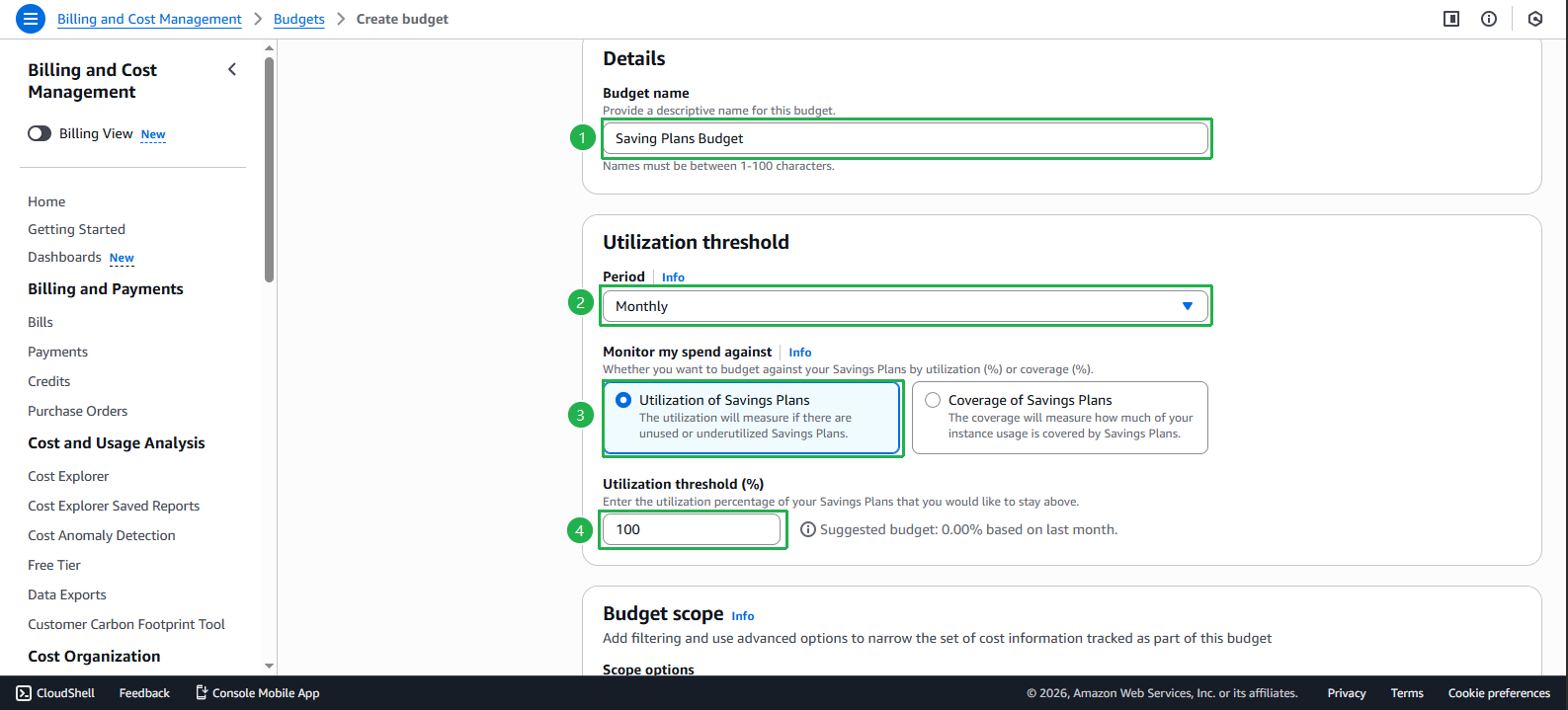Screen dimensions: 1568x710
Task: Click the Console Mobile App icon
Action: (202, 693)
